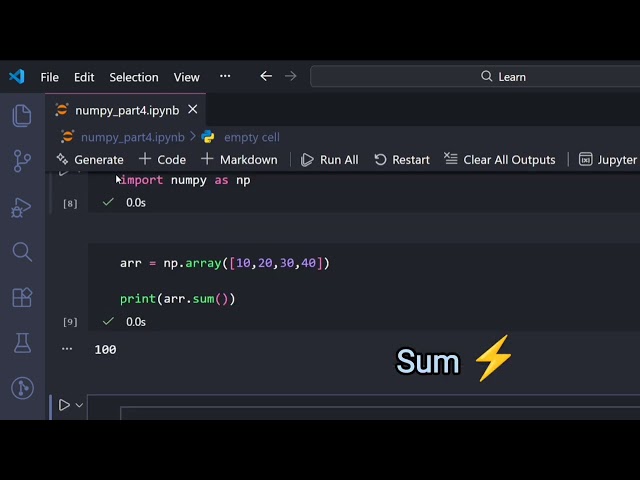Click the Python icon in breadcrumb
640x480 pixels.
click(208, 137)
